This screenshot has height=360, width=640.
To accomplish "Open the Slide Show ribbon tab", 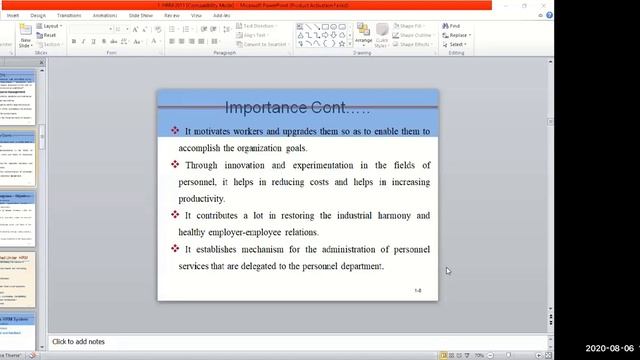I will pos(141,16).
